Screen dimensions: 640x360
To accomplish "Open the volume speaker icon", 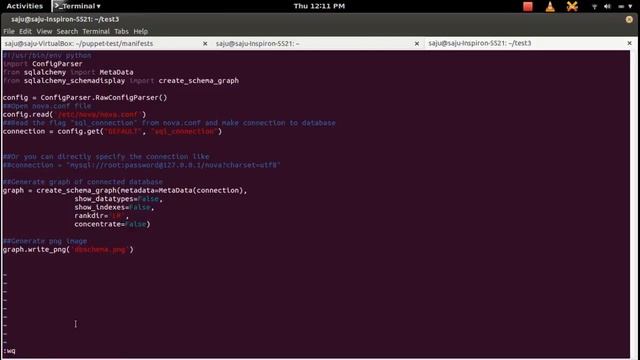I will pyautogui.click(x=607, y=7).
